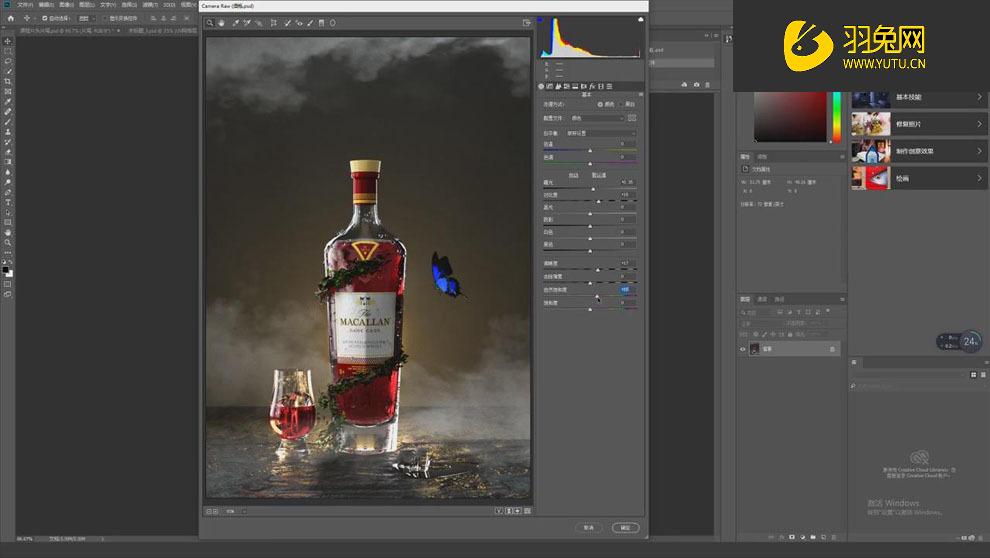Click the exposure slider handle
Image resolution: width=990 pixels, height=558 pixels.
(593, 189)
